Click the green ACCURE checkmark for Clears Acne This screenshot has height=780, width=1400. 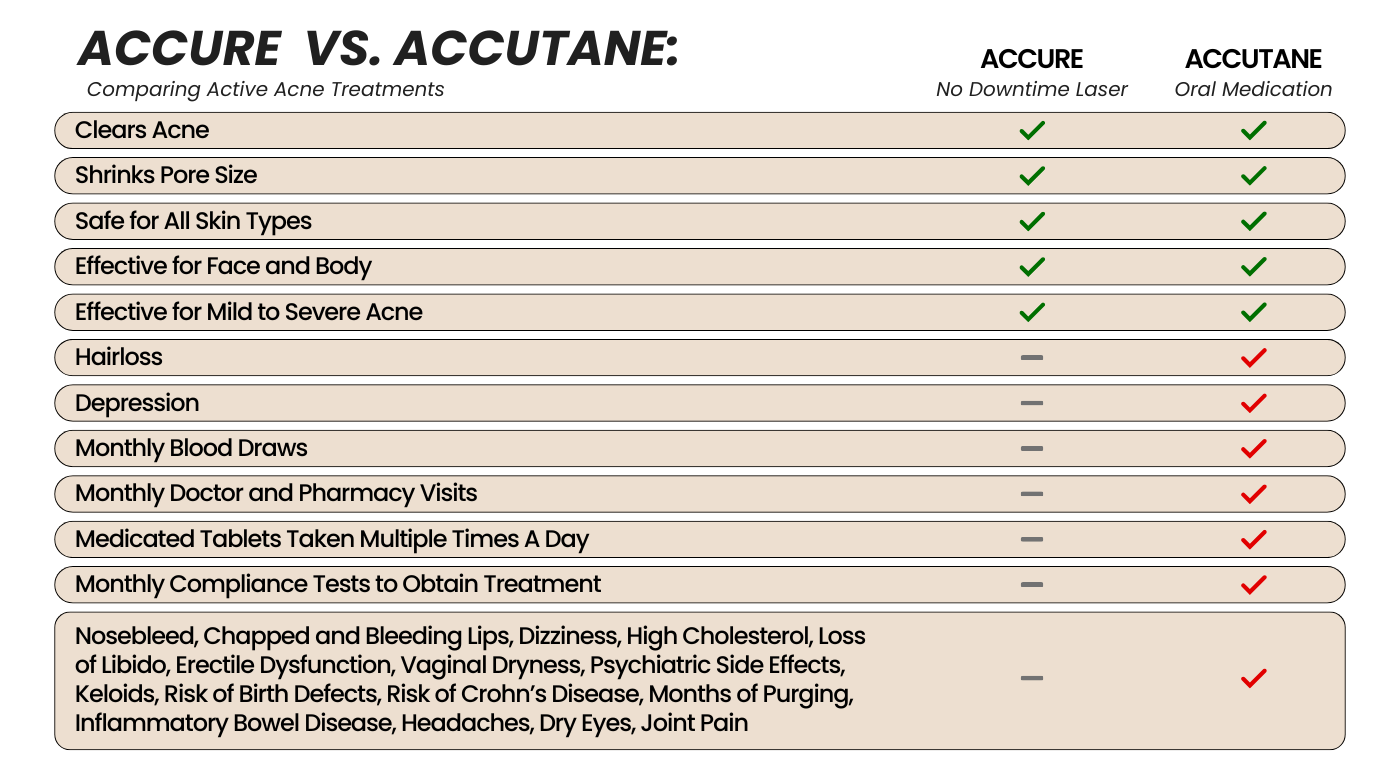click(x=1032, y=130)
